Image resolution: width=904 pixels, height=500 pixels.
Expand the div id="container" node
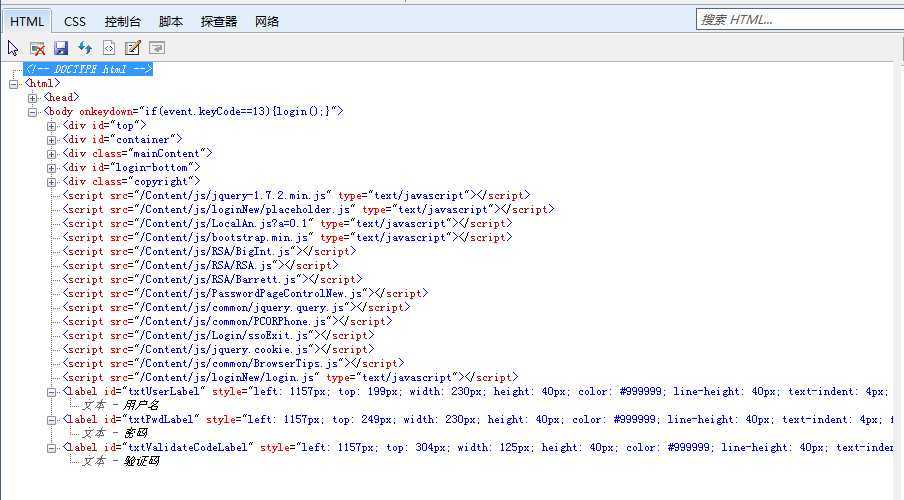pos(52,140)
